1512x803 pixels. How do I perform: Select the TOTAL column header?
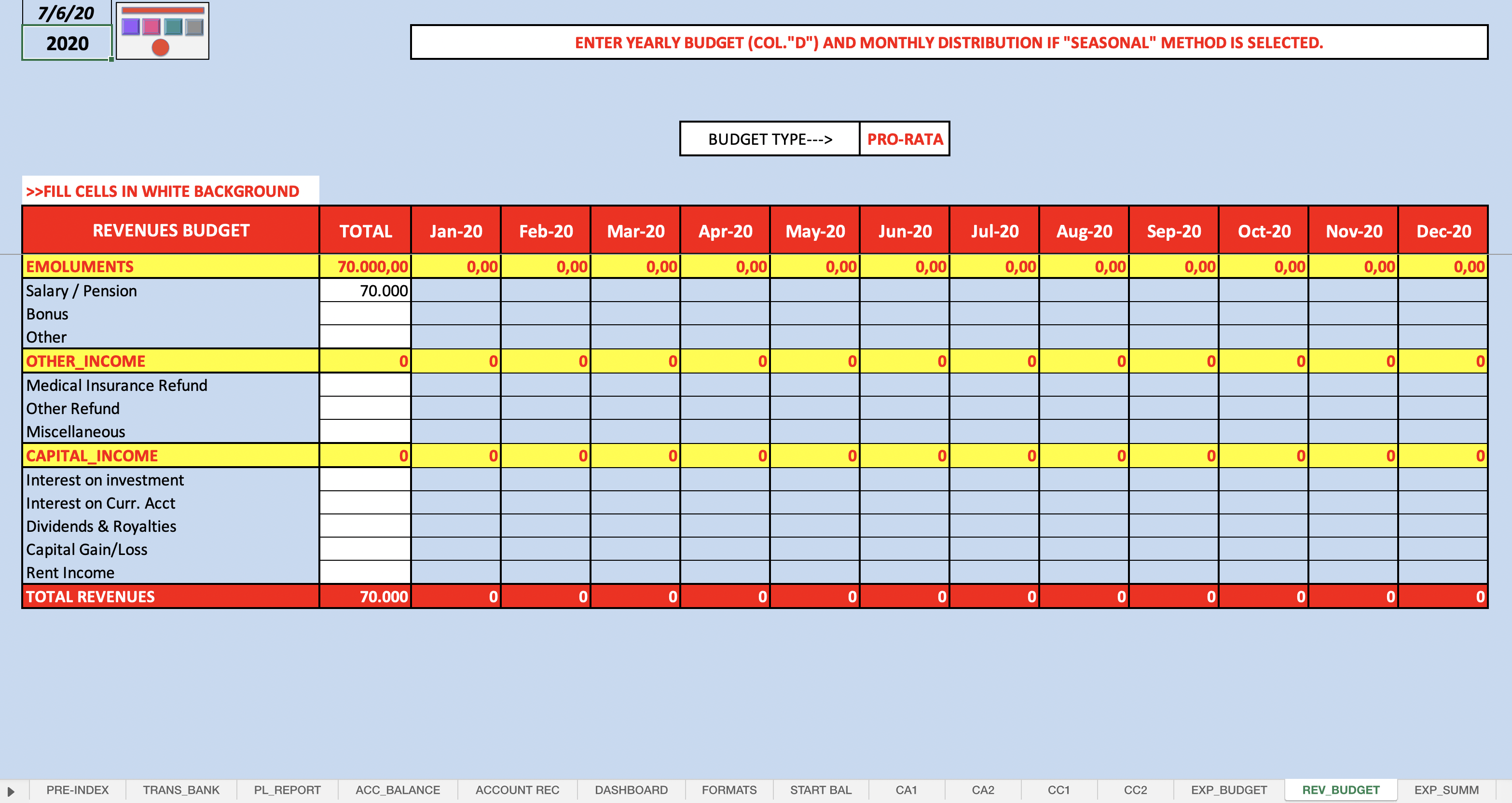click(365, 230)
